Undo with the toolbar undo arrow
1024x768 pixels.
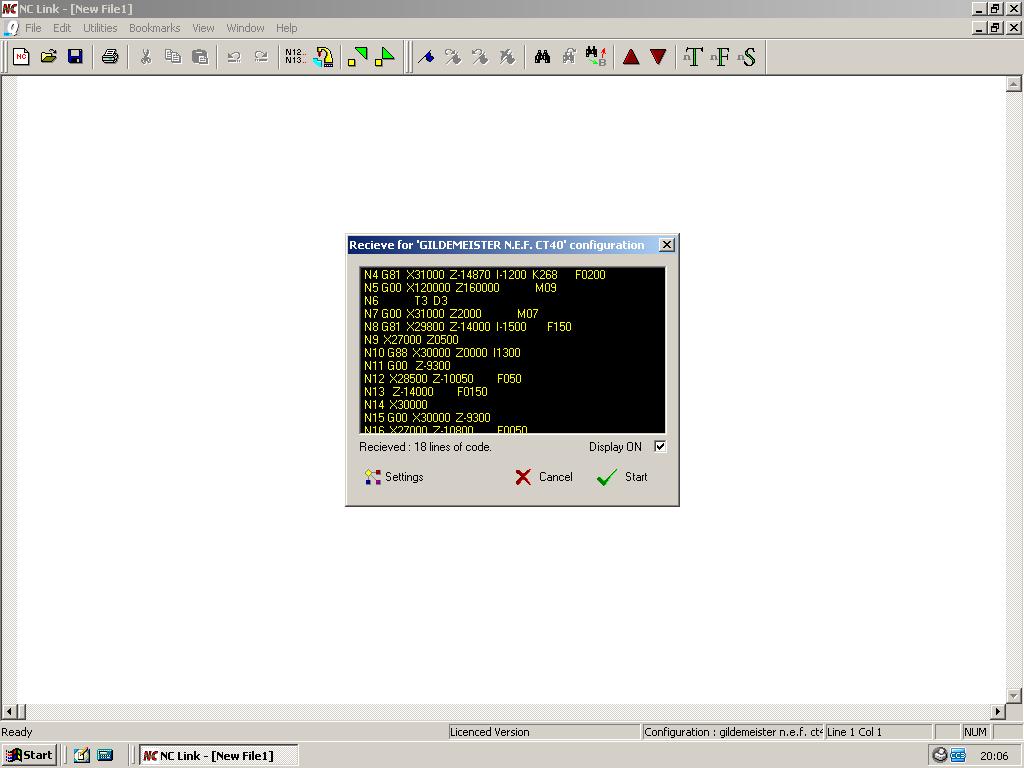coord(234,57)
